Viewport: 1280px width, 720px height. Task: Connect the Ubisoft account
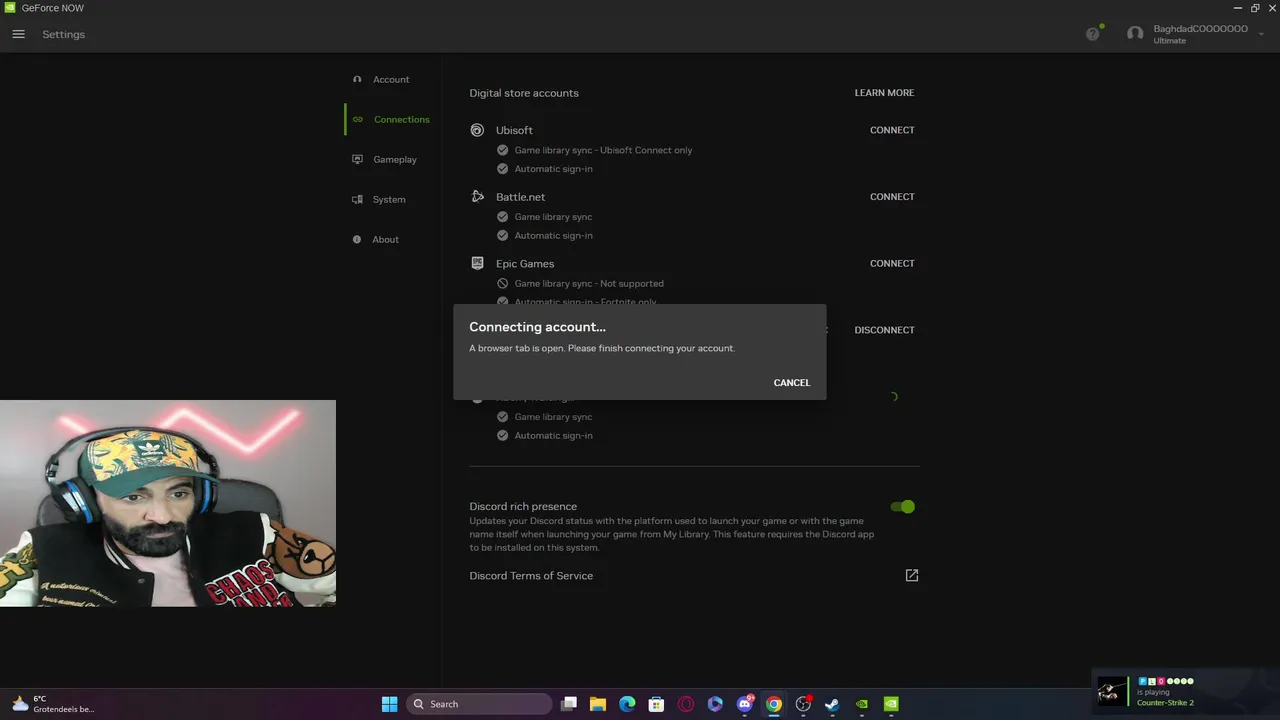click(892, 130)
